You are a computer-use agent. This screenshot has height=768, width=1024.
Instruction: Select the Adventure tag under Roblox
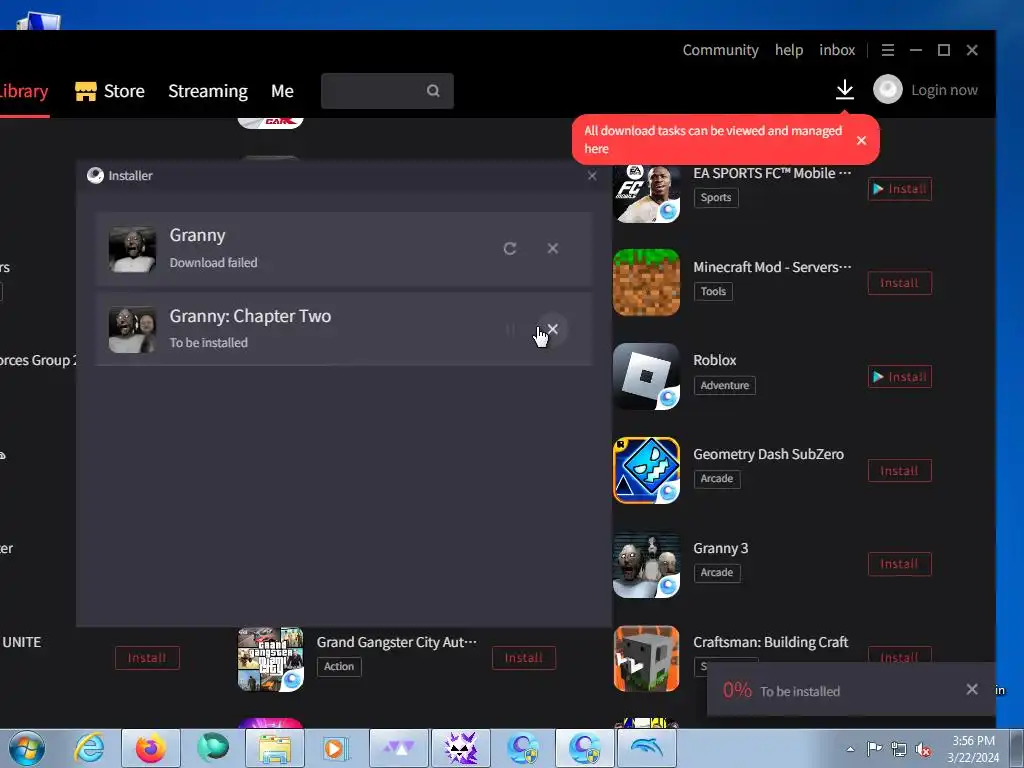coord(724,385)
